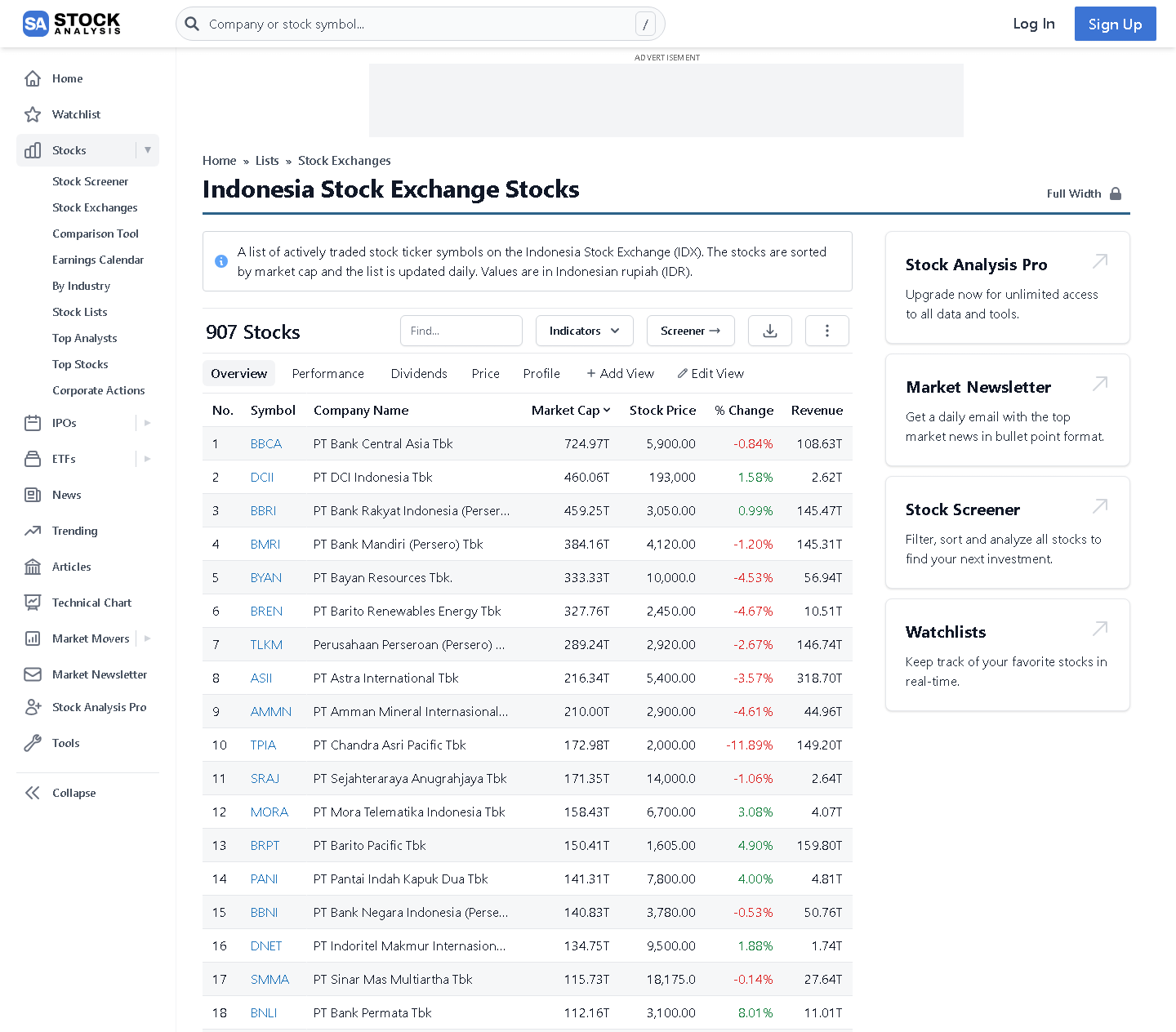Open the Indicators dropdown
The image size is (1176, 1032).
coord(584,331)
